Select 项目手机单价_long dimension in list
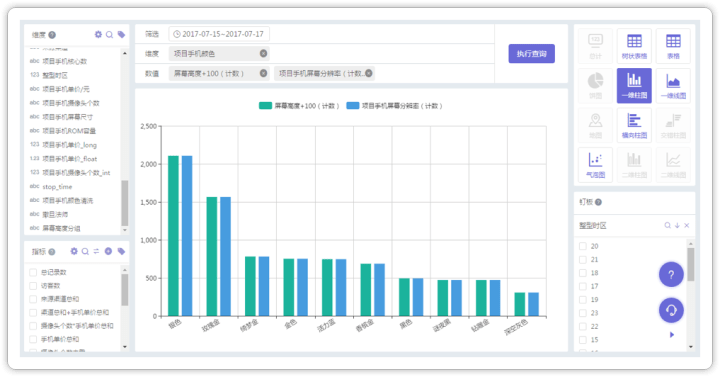 [69, 145]
